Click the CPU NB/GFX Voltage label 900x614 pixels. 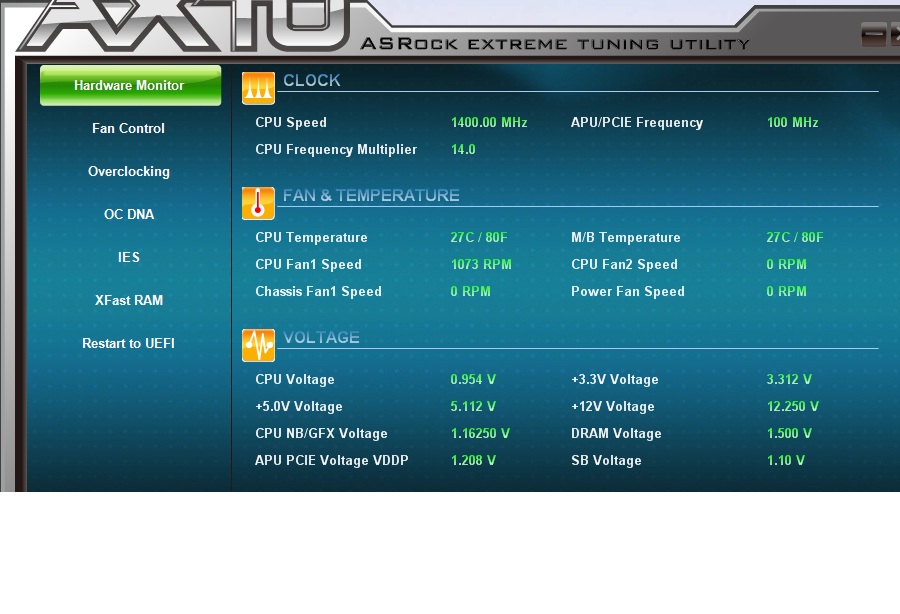[x=321, y=434]
